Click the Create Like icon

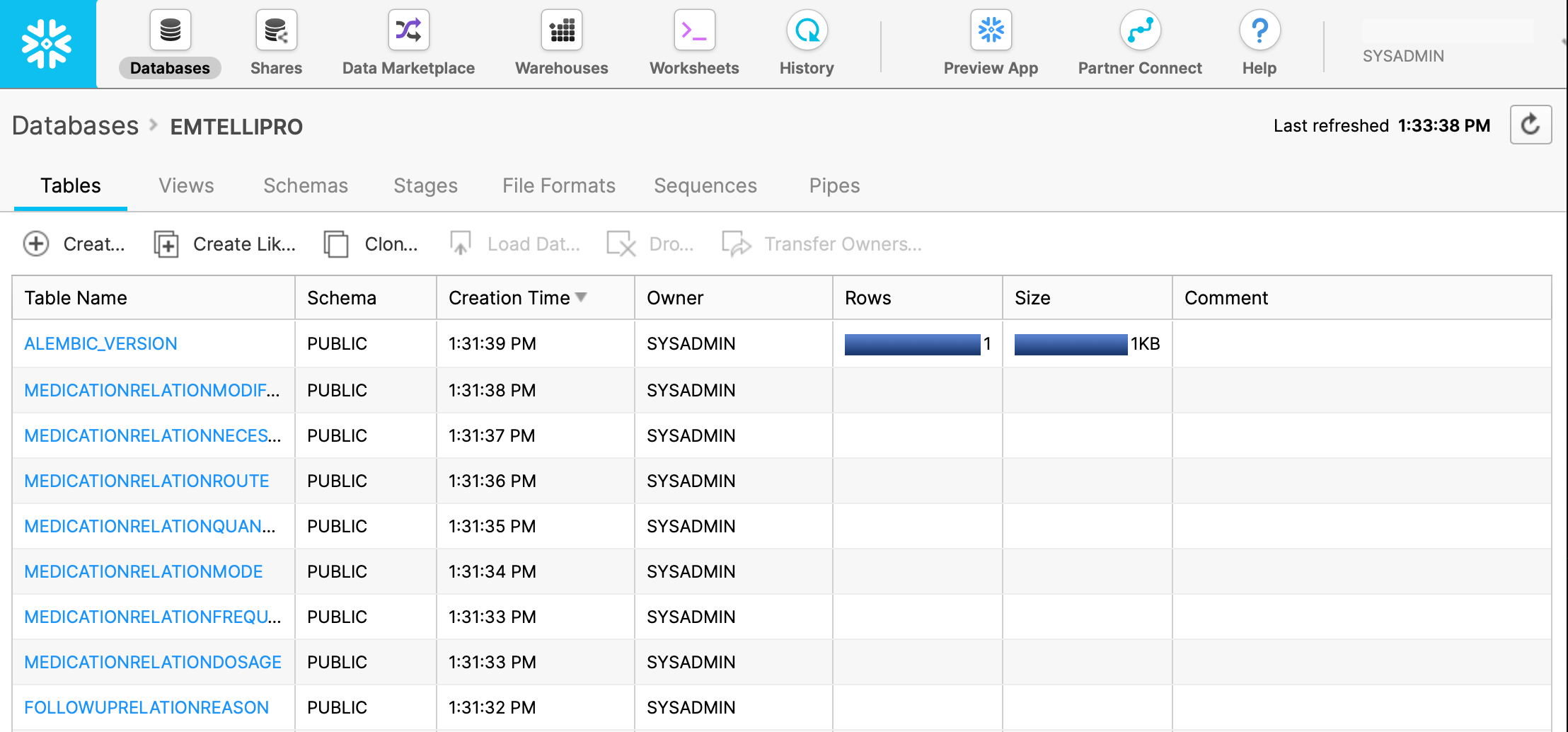(166, 244)
